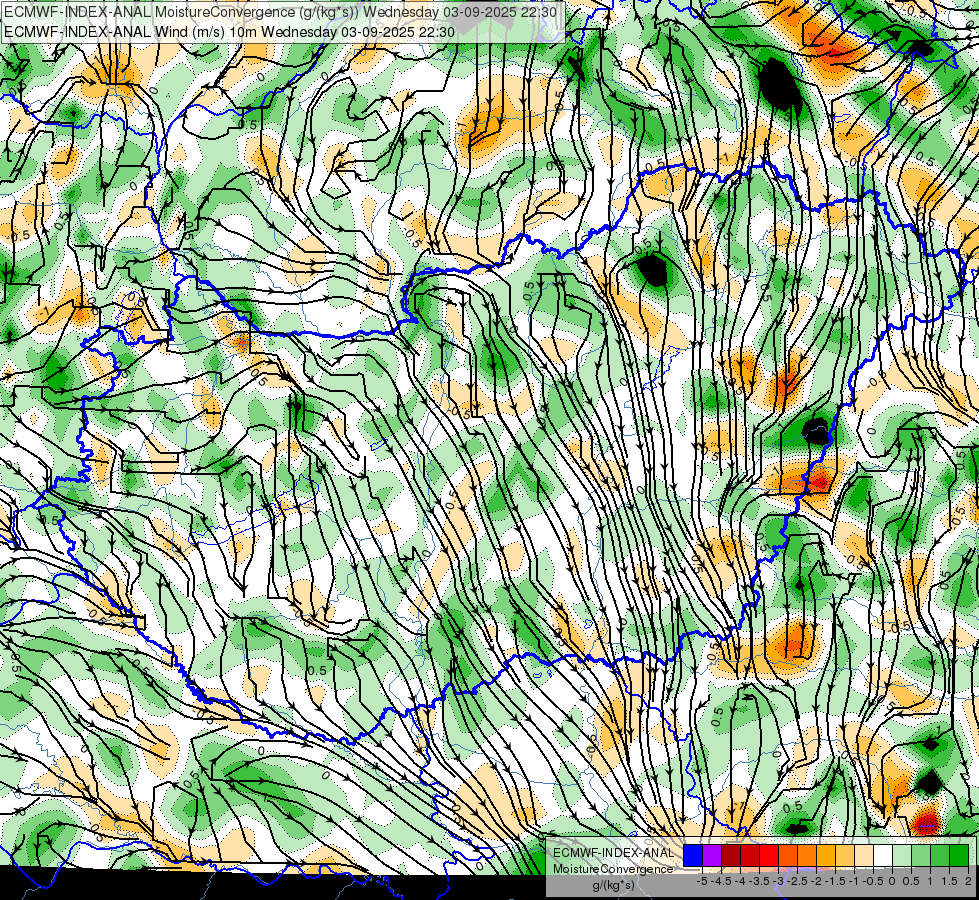Click the blue swatch in the legend
The width and height of the screenshot is (979, 900).
pyautogui.click(x=693, y=856)
